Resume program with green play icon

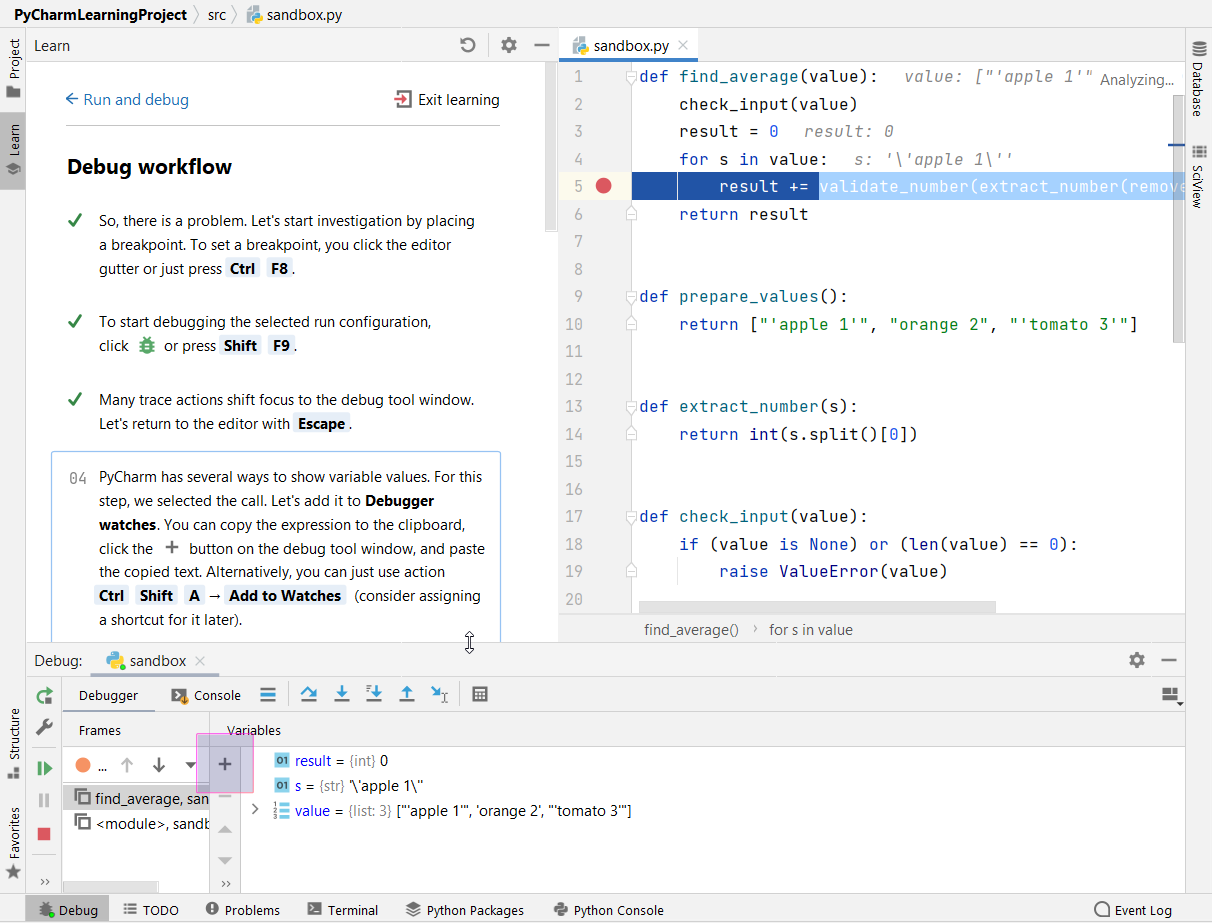(44, 768)
